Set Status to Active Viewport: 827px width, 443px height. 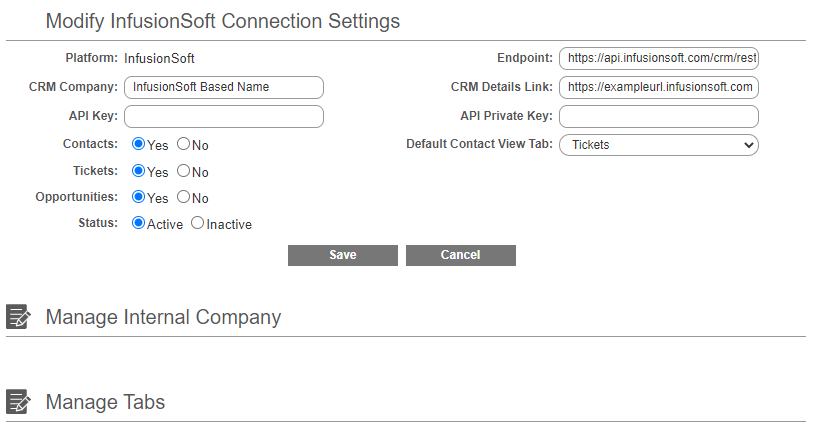click(x=139, y=223)
